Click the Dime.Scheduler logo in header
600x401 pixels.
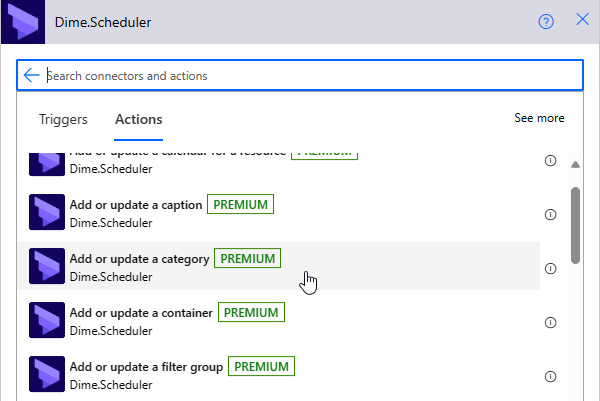(x=19, y=20)
